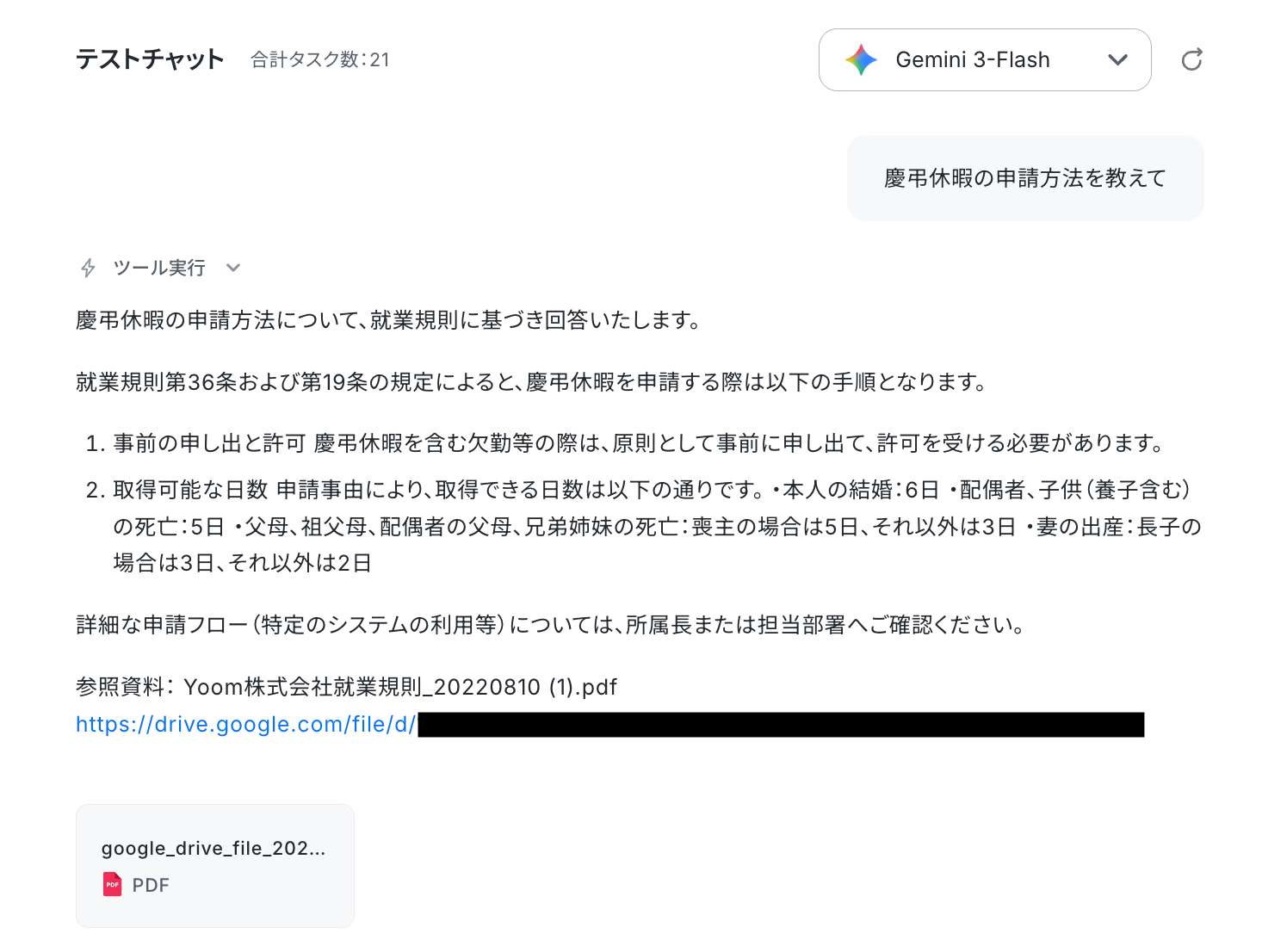Click the テストチャット title
Screen dimensions: 1262x952
pos(150,59)
